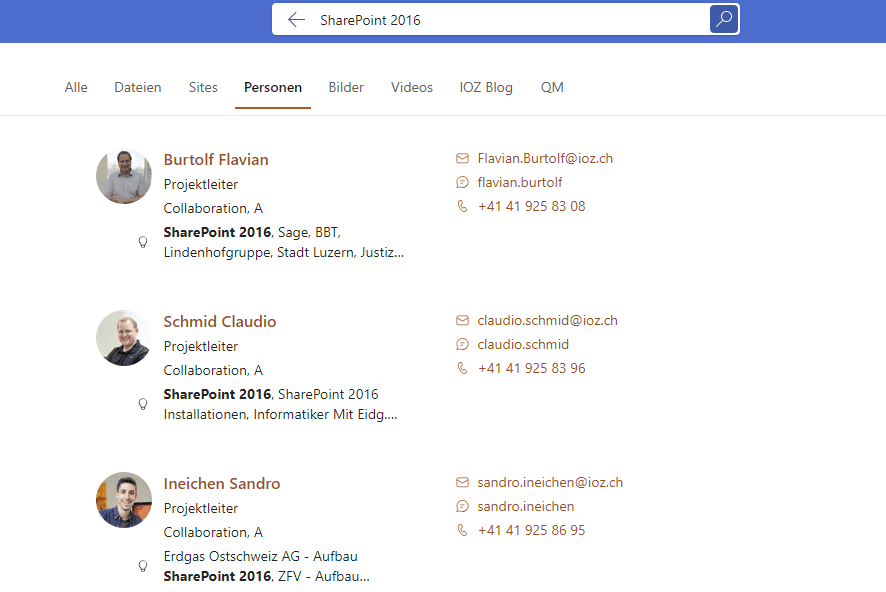
Task: Switch to the Alle tab
Action: point(76,88)
